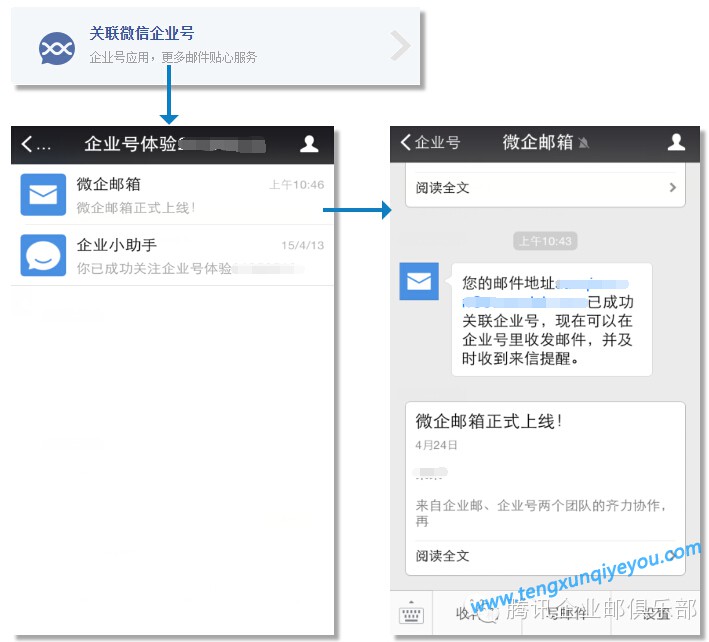Open the 企业小助手 conversation row
The width and height of the screenshot is (709, 642).
(x=172, y=255)
